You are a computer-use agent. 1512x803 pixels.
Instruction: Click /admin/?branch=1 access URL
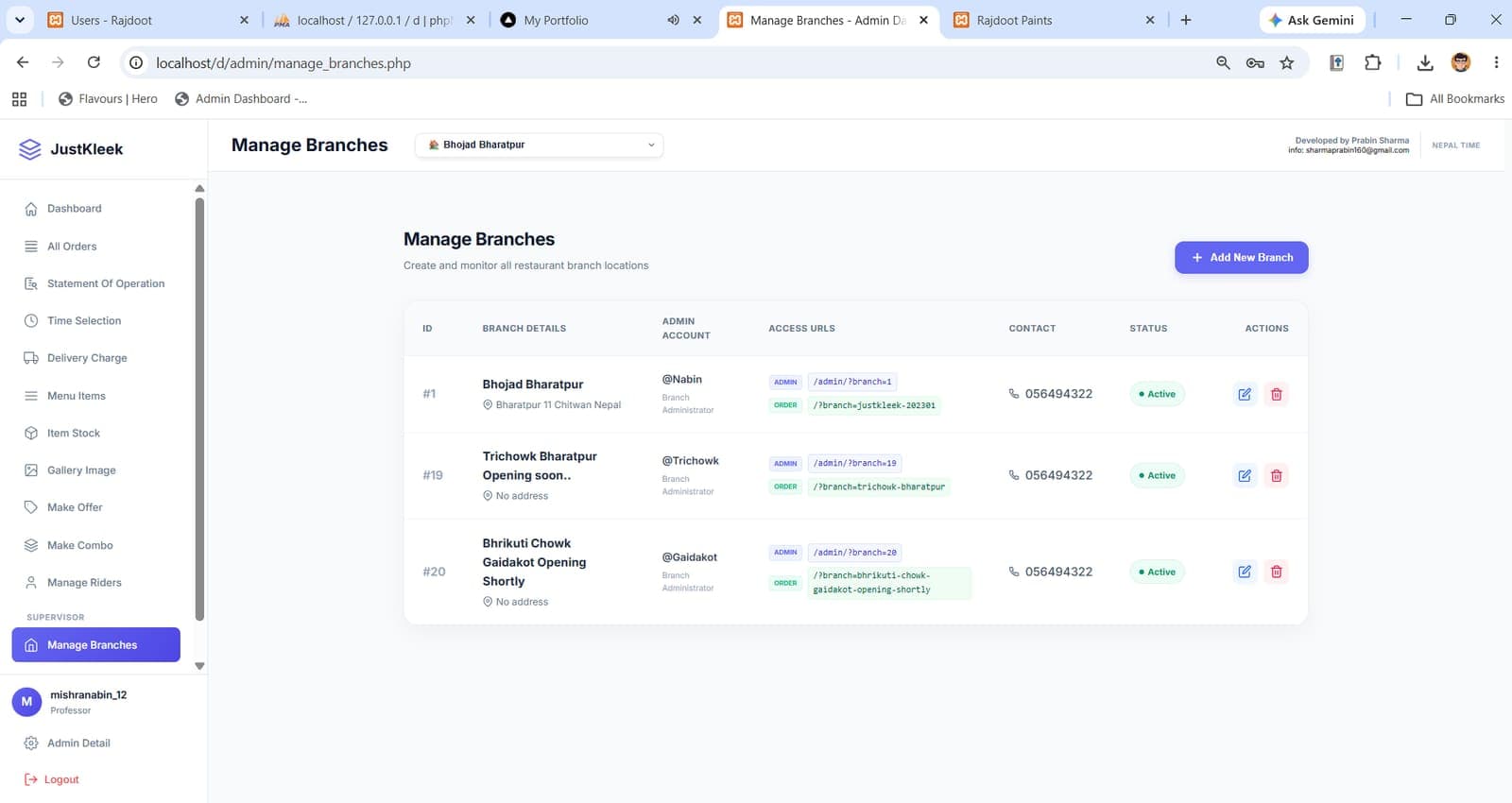pos(852,382)
